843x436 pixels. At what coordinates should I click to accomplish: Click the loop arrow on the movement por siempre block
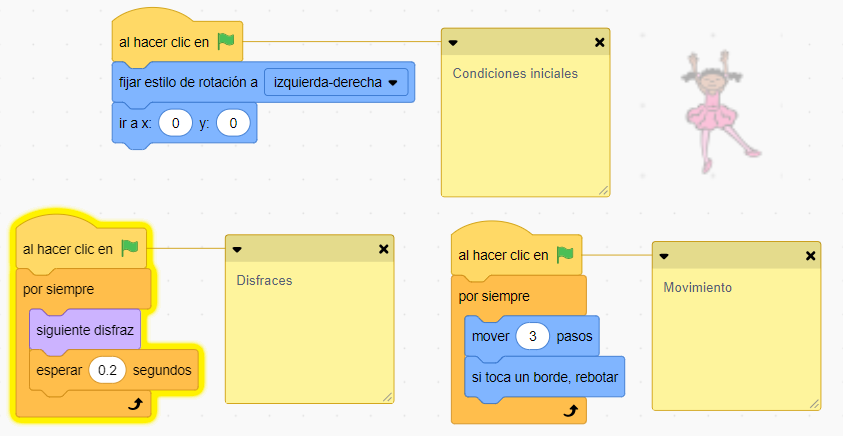(x=570, y=410)
